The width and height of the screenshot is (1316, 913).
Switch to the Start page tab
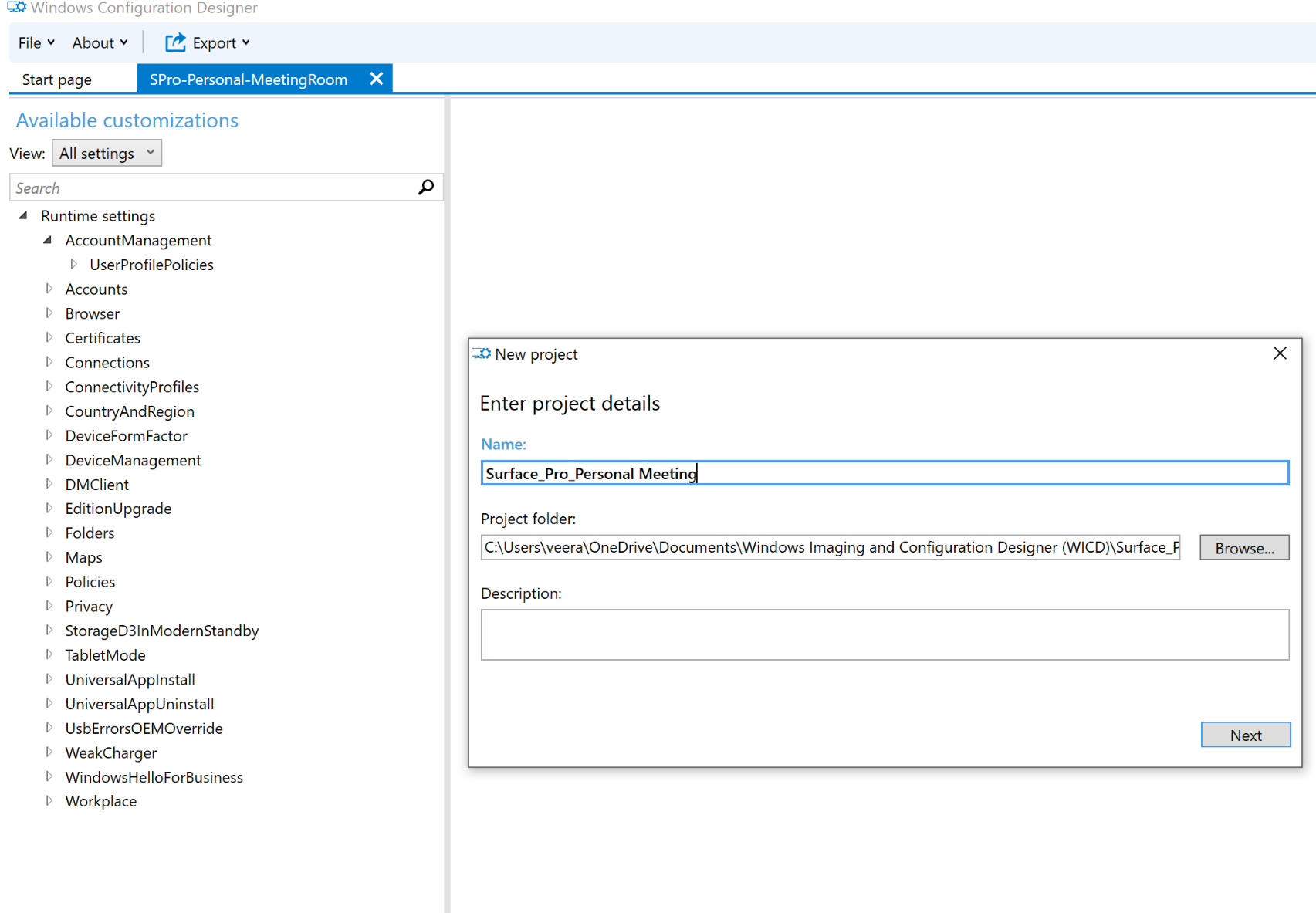click(57, 79)
